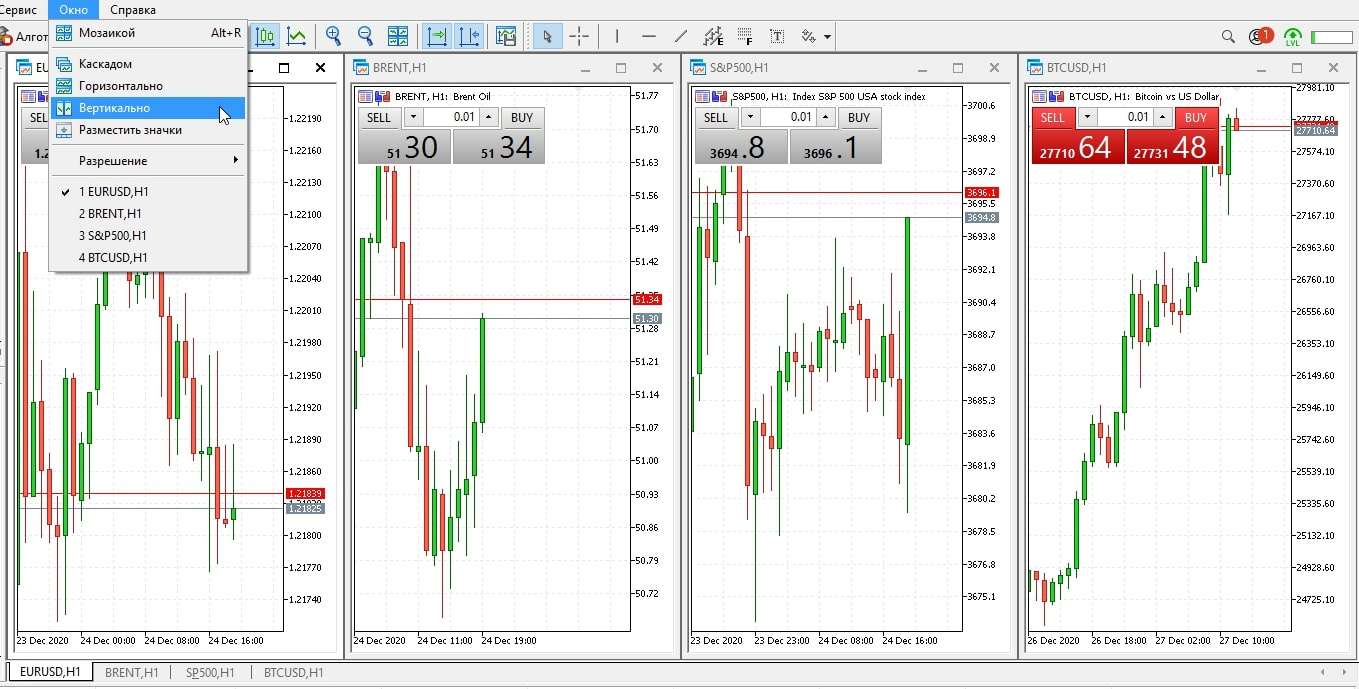Select the trendline drawing tool
This screenshot has height=689, width=1359.
click(681, 37)
